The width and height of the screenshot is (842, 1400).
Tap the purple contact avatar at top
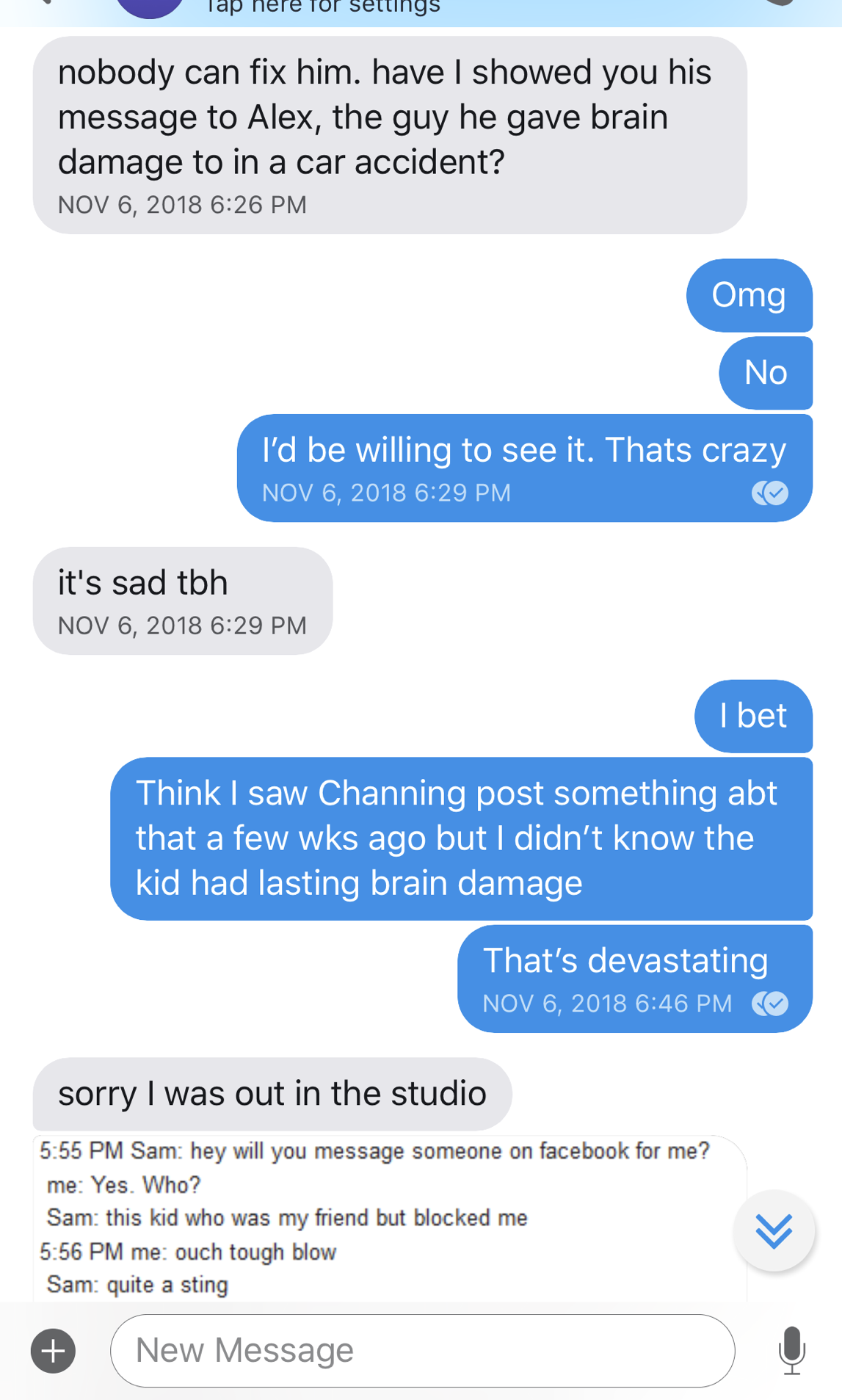click(x=150, y=7)
